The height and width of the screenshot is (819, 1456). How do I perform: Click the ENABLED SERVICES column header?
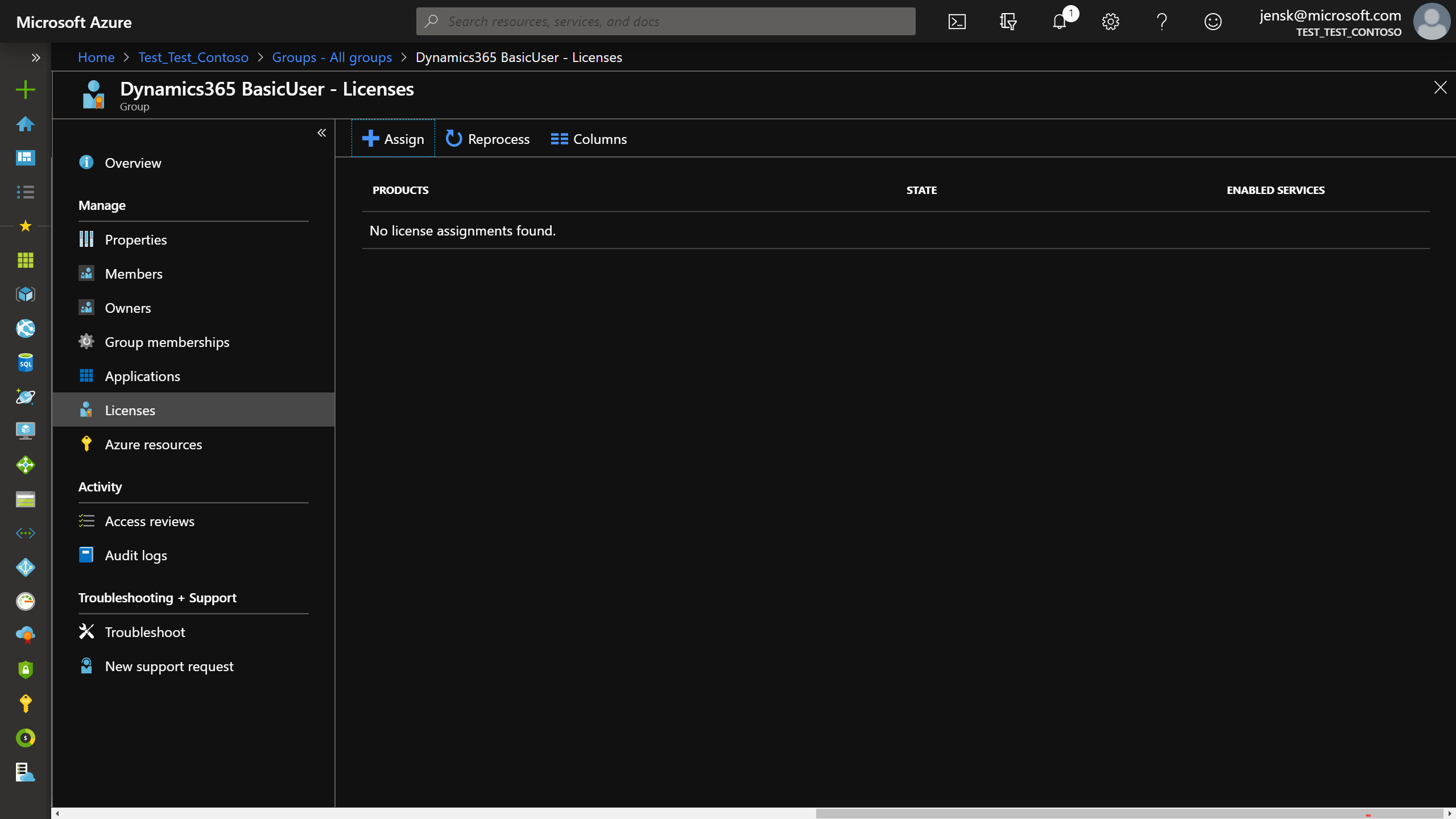(1275, 190)
